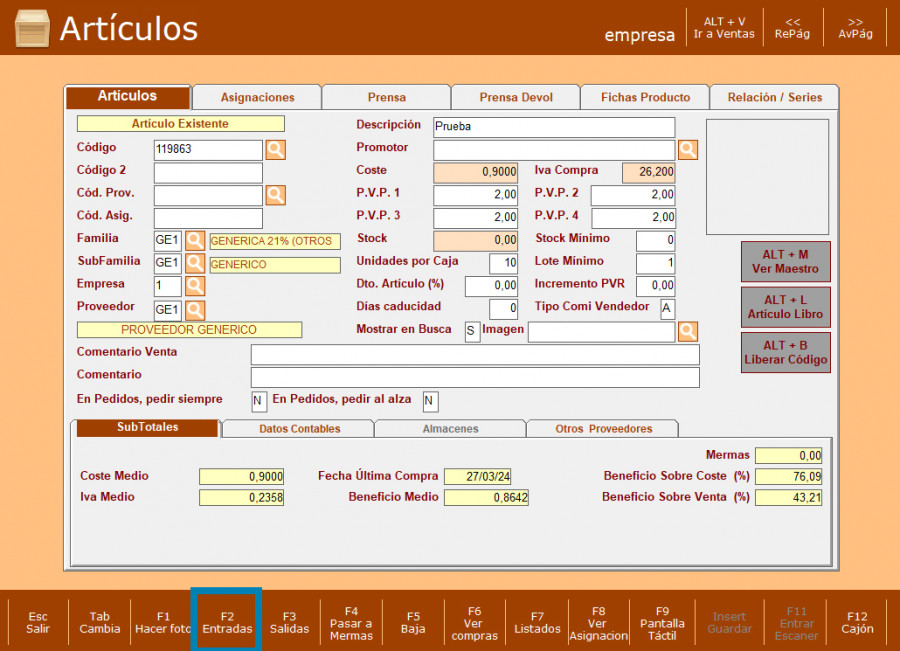This screenshot has width=900, height=651.
Task: Open the Imagen file search icon
Action: coord(688,331)
